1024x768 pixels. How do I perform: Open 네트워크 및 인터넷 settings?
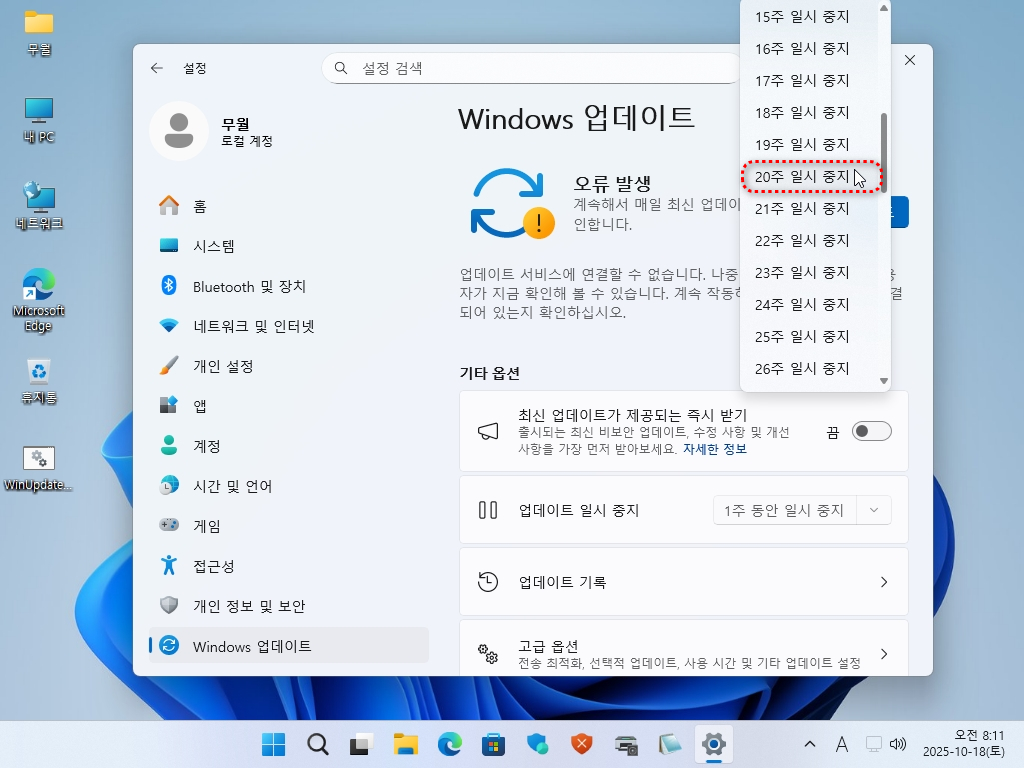(289, 326)
